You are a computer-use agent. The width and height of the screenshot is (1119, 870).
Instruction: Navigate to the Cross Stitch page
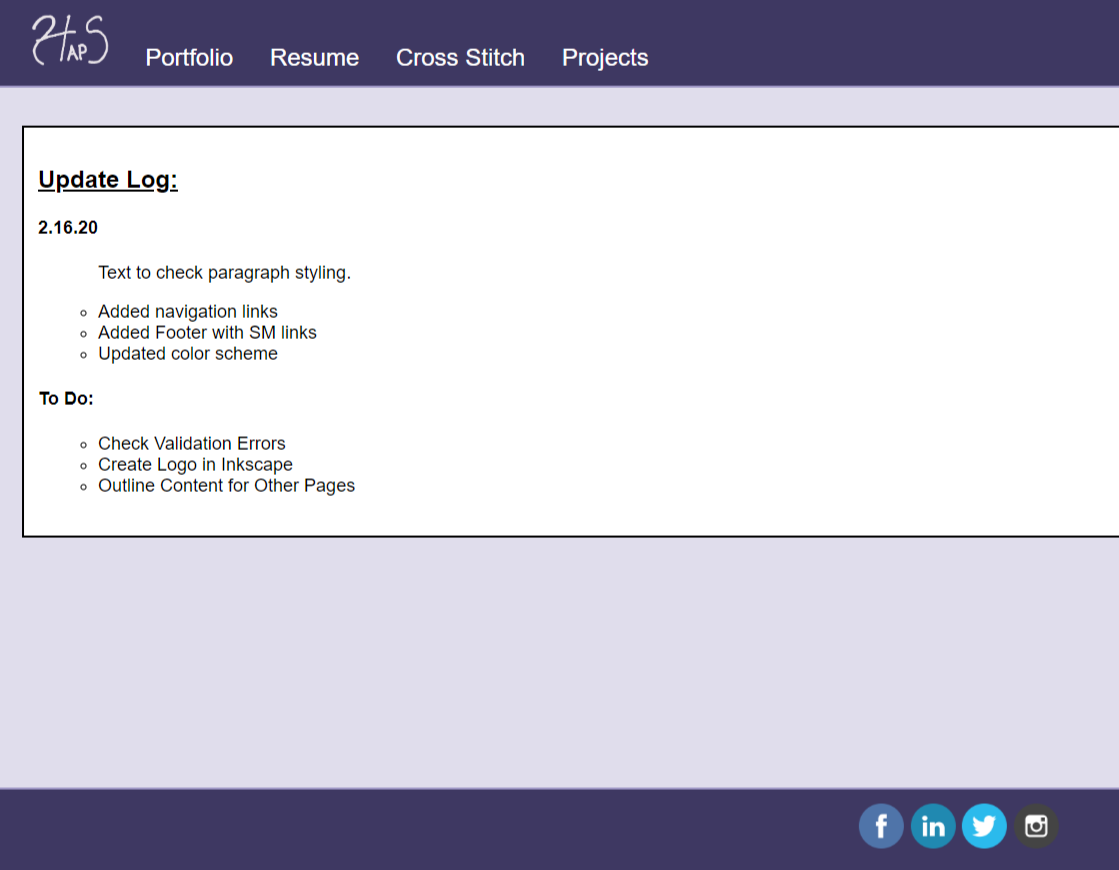point(460,58)
